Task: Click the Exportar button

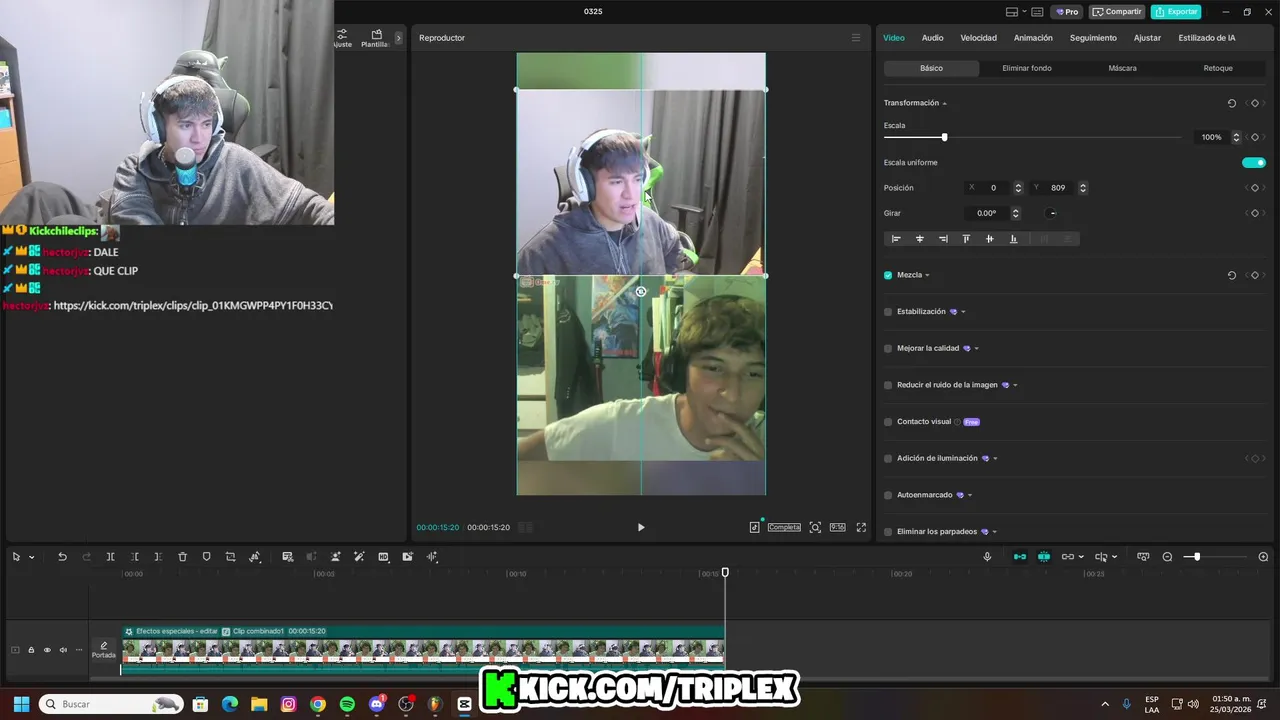Action: pyautogui.click(x=1176, y=12)
